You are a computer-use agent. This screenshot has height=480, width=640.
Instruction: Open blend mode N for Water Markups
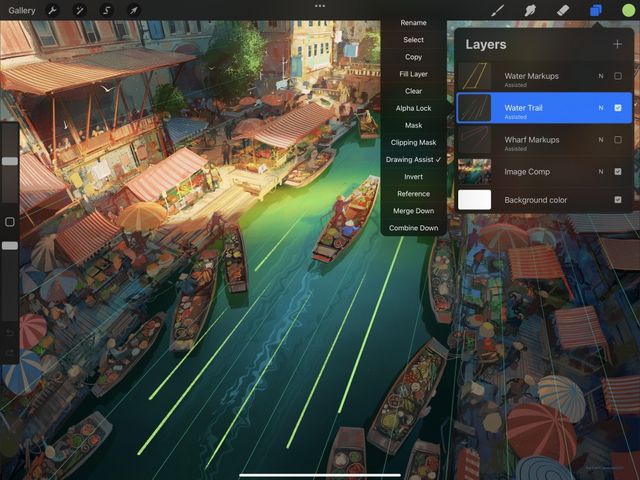coord(601,76)
